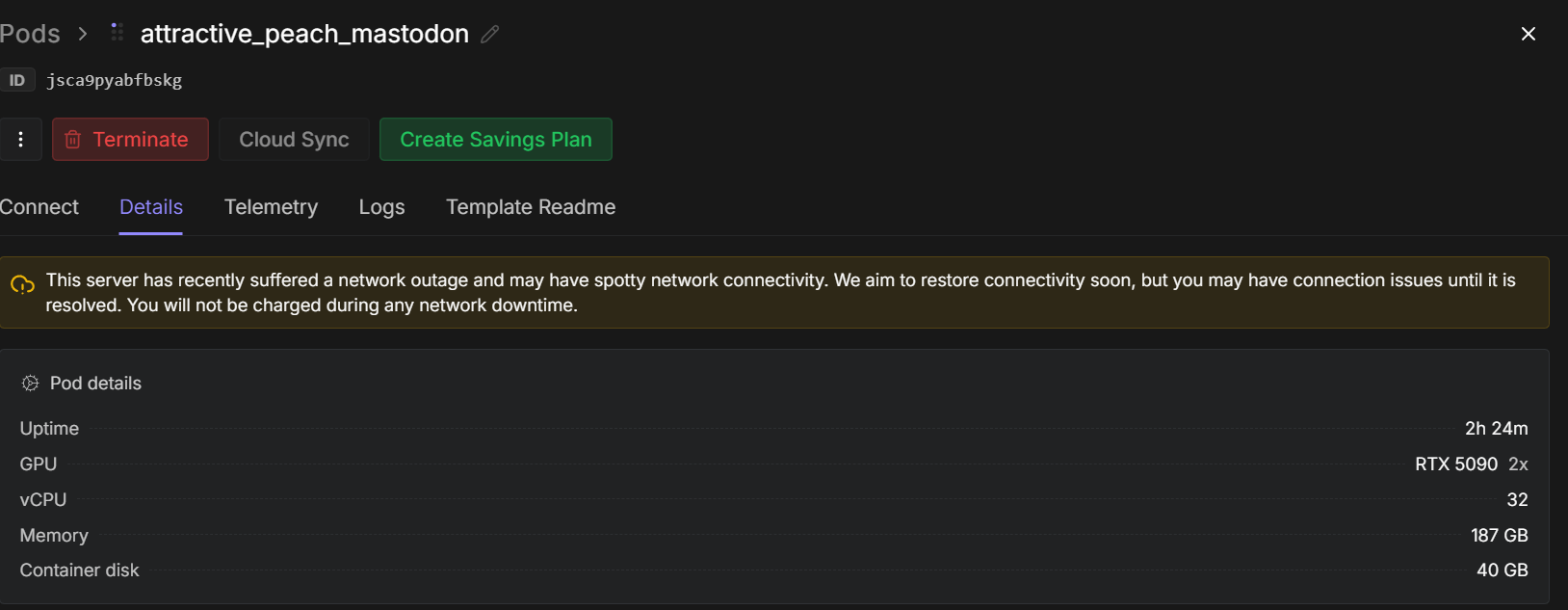Switch to the Connect tab
The width and height of the screenshot is (1568, 610).
pyautogui.click(x=39, y=207)
